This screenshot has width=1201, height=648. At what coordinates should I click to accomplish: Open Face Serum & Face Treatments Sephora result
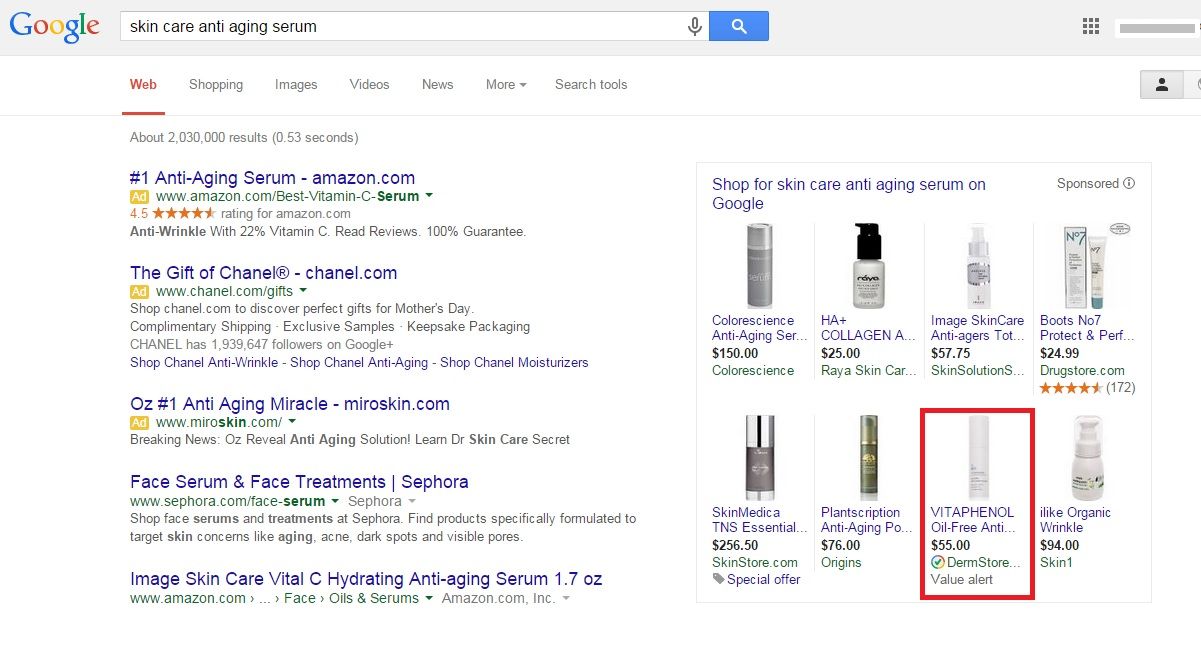[299, 482]
